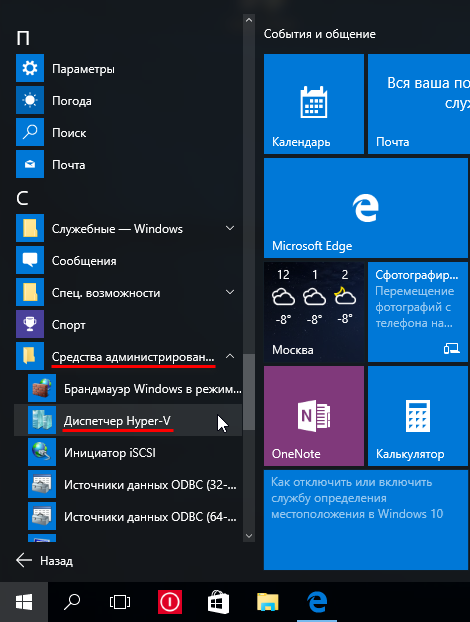
Task: Open the OneNote tile
Action: 314,416
